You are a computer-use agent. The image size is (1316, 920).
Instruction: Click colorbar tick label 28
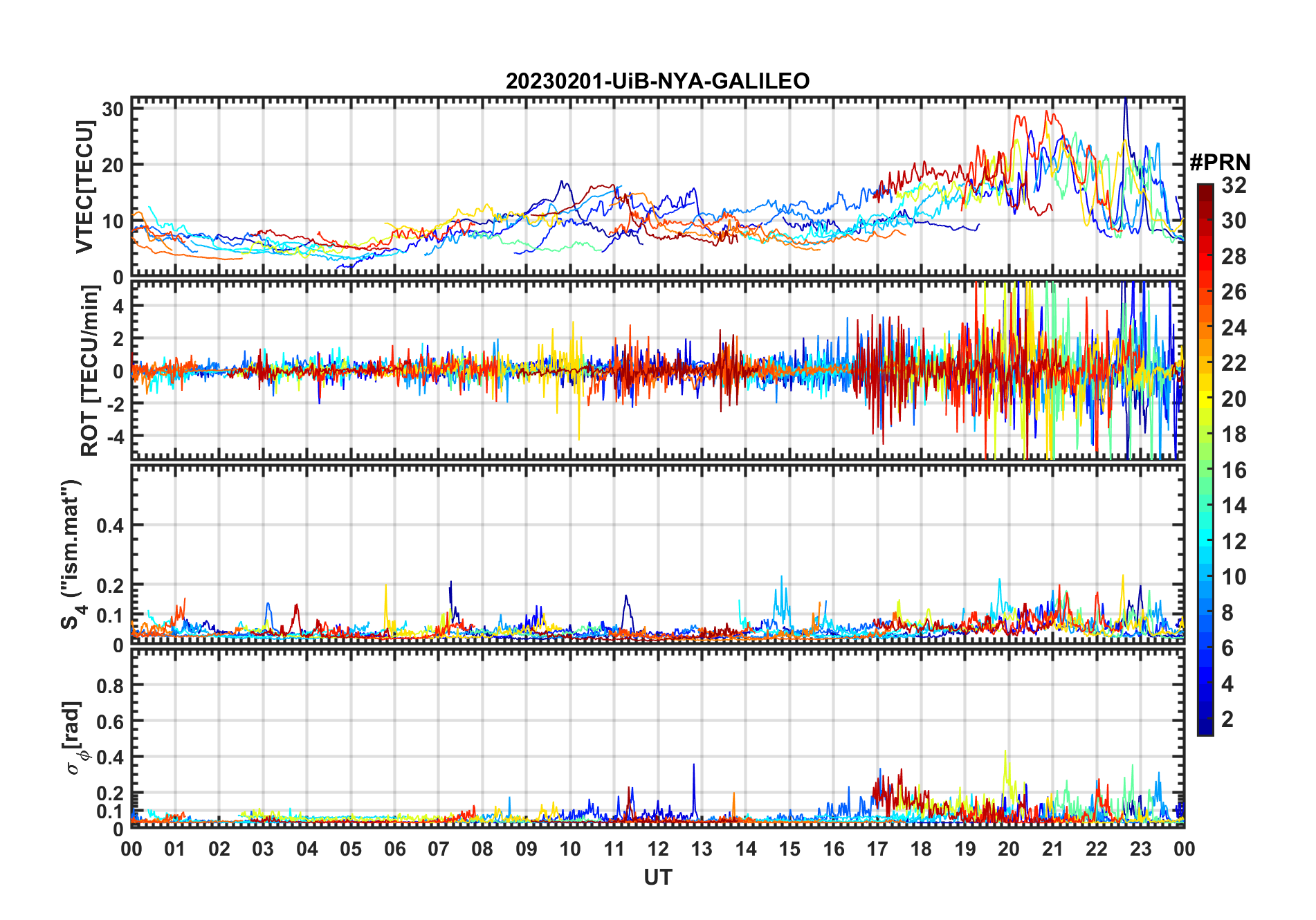pyautogui.click(x=1234, y=256)
